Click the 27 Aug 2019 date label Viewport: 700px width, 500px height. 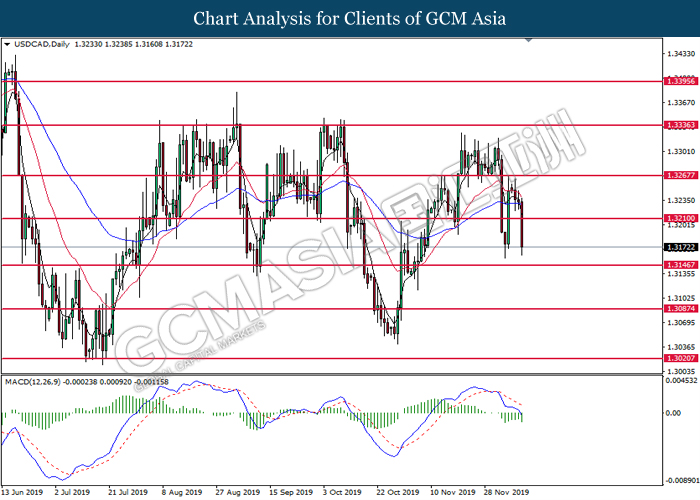click(x=238, y=492)
